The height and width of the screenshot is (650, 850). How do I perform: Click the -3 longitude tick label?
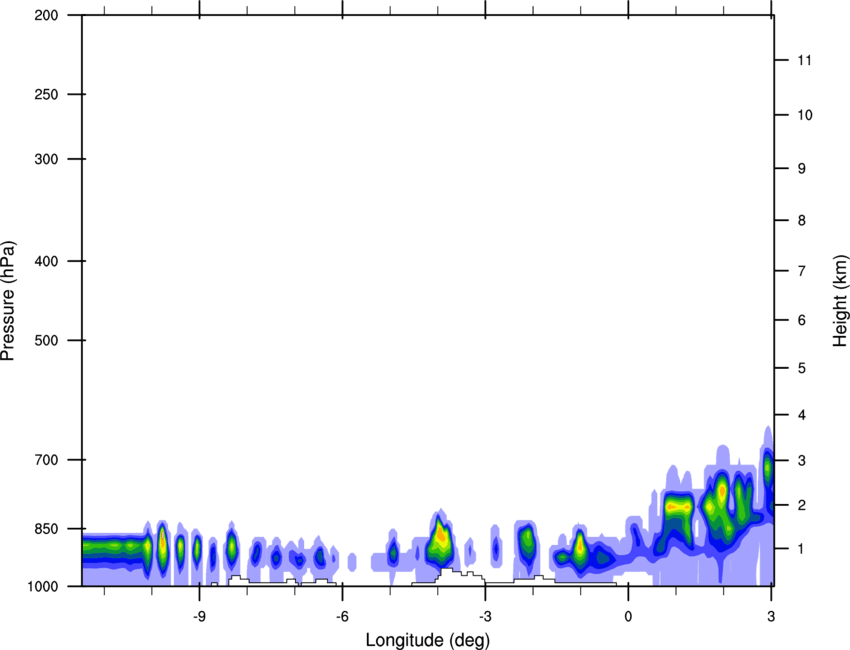(485, 617)
